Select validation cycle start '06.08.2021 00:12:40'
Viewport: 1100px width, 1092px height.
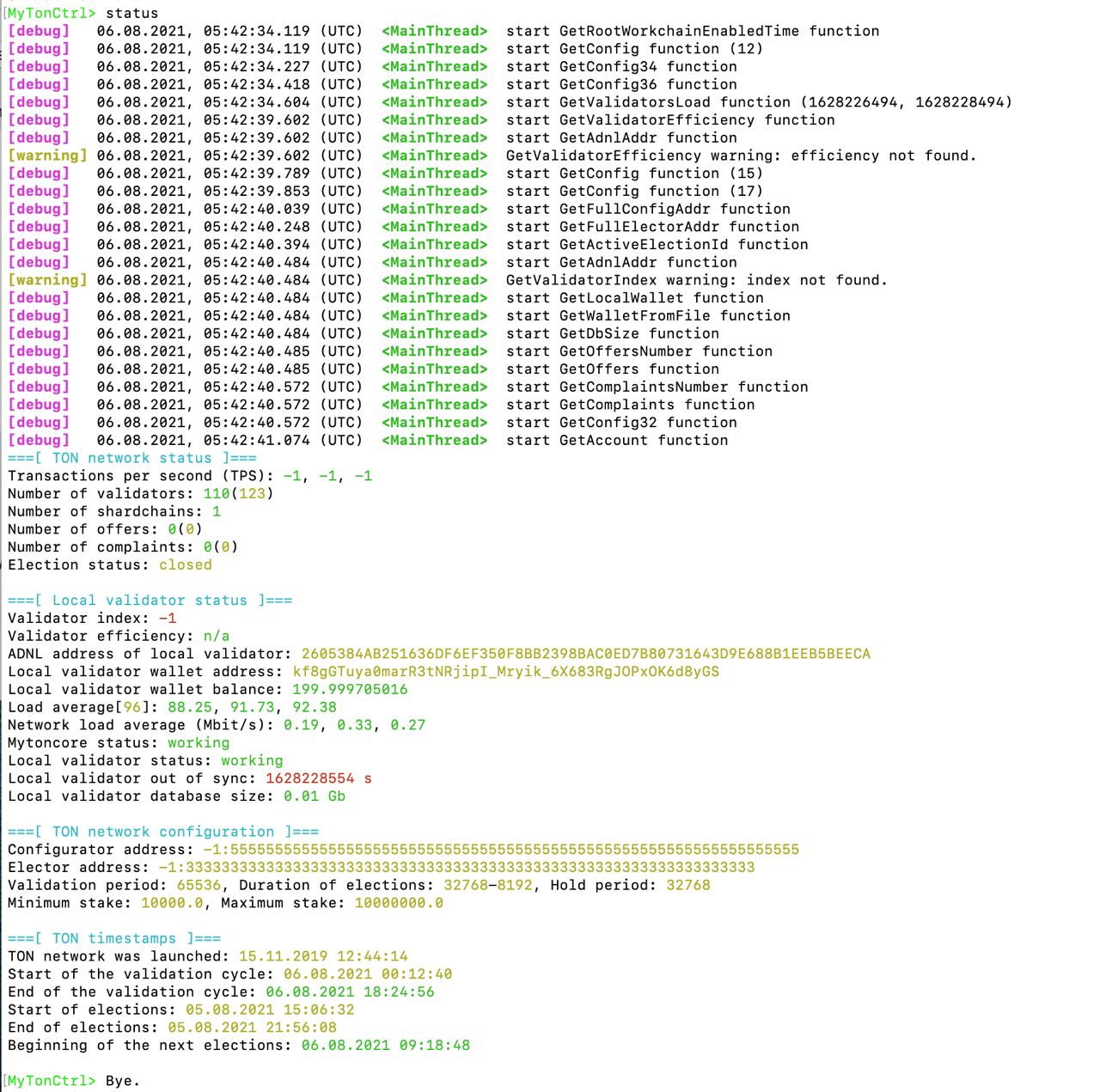[x=368, y=974]
